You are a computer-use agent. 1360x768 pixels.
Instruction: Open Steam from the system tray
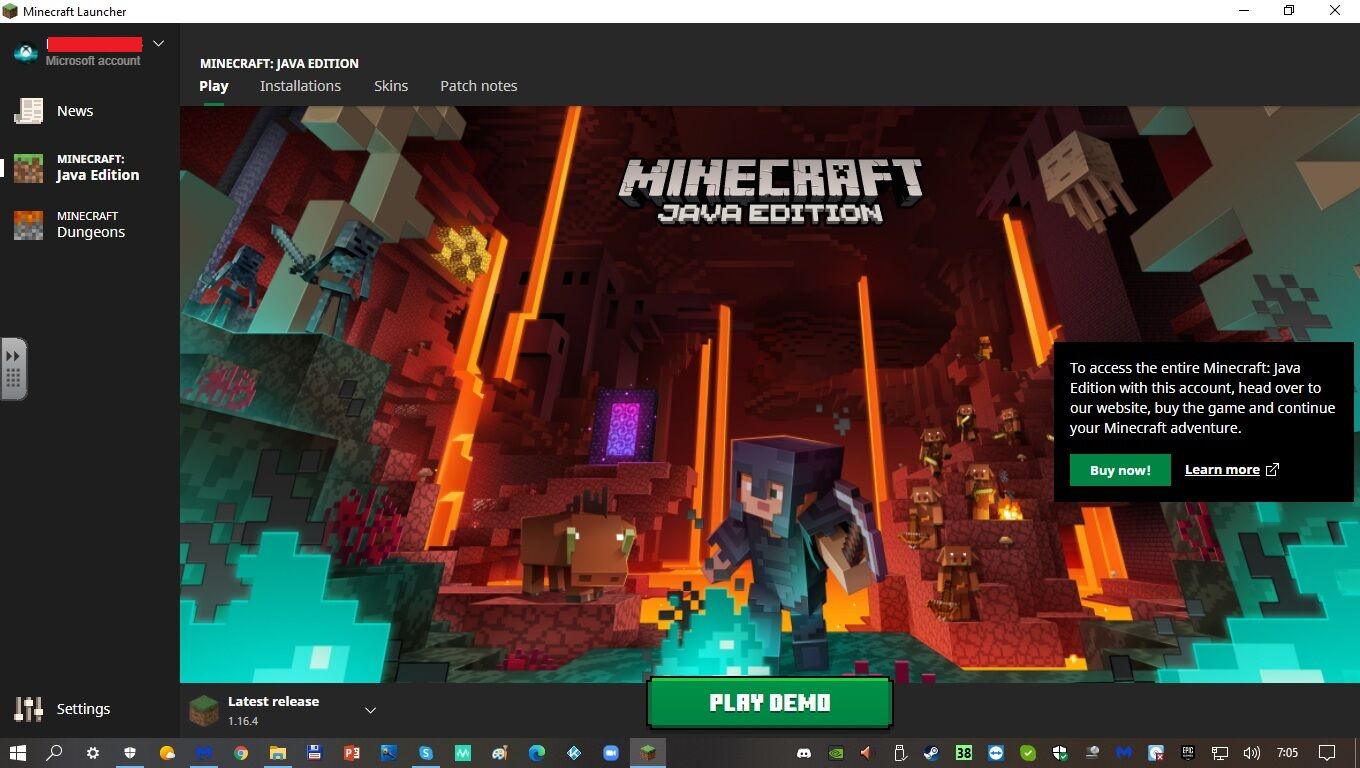tap(931, 753)
